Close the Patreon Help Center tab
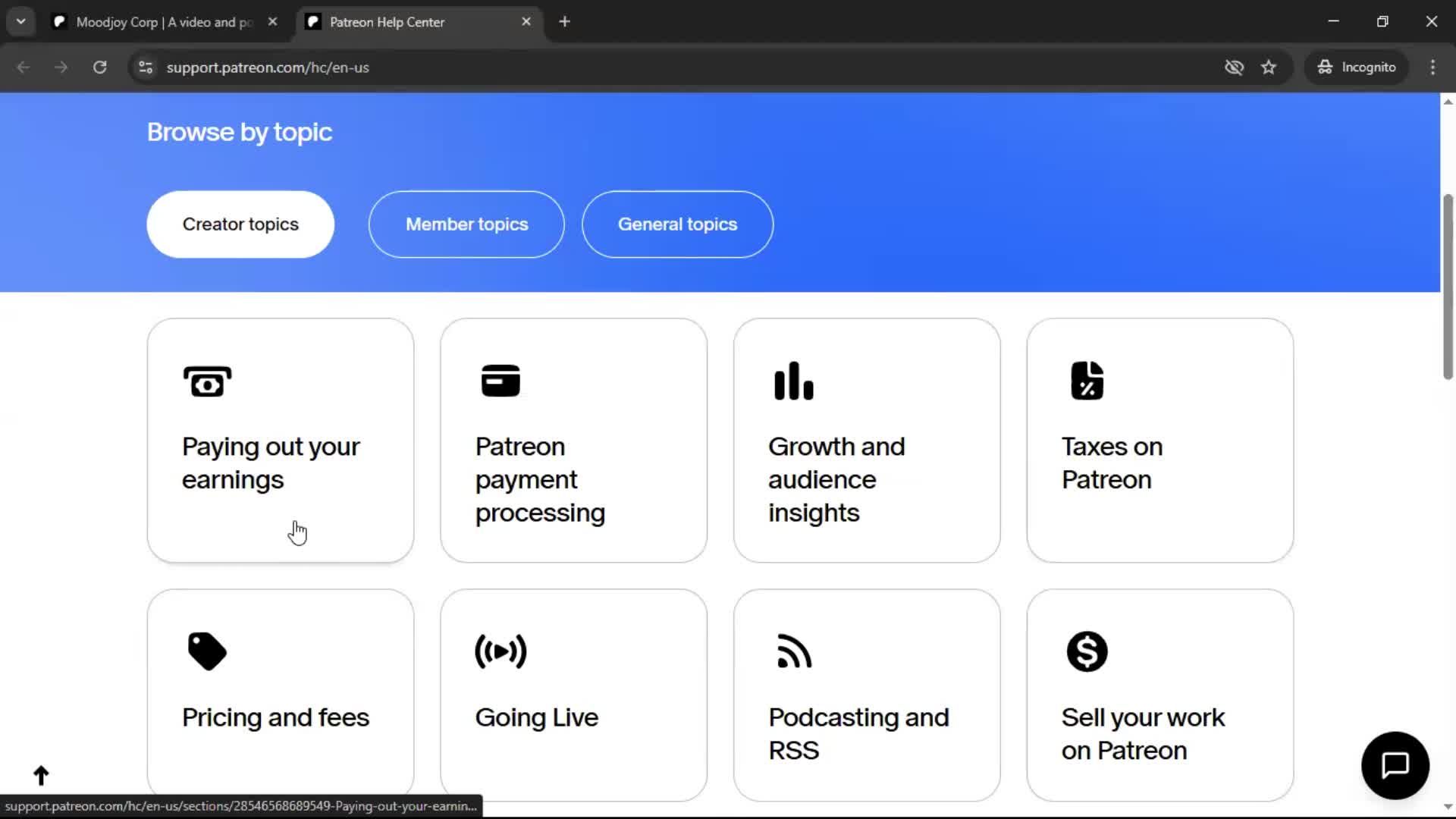Viewport: 1456px width, 819px height. 526,22
